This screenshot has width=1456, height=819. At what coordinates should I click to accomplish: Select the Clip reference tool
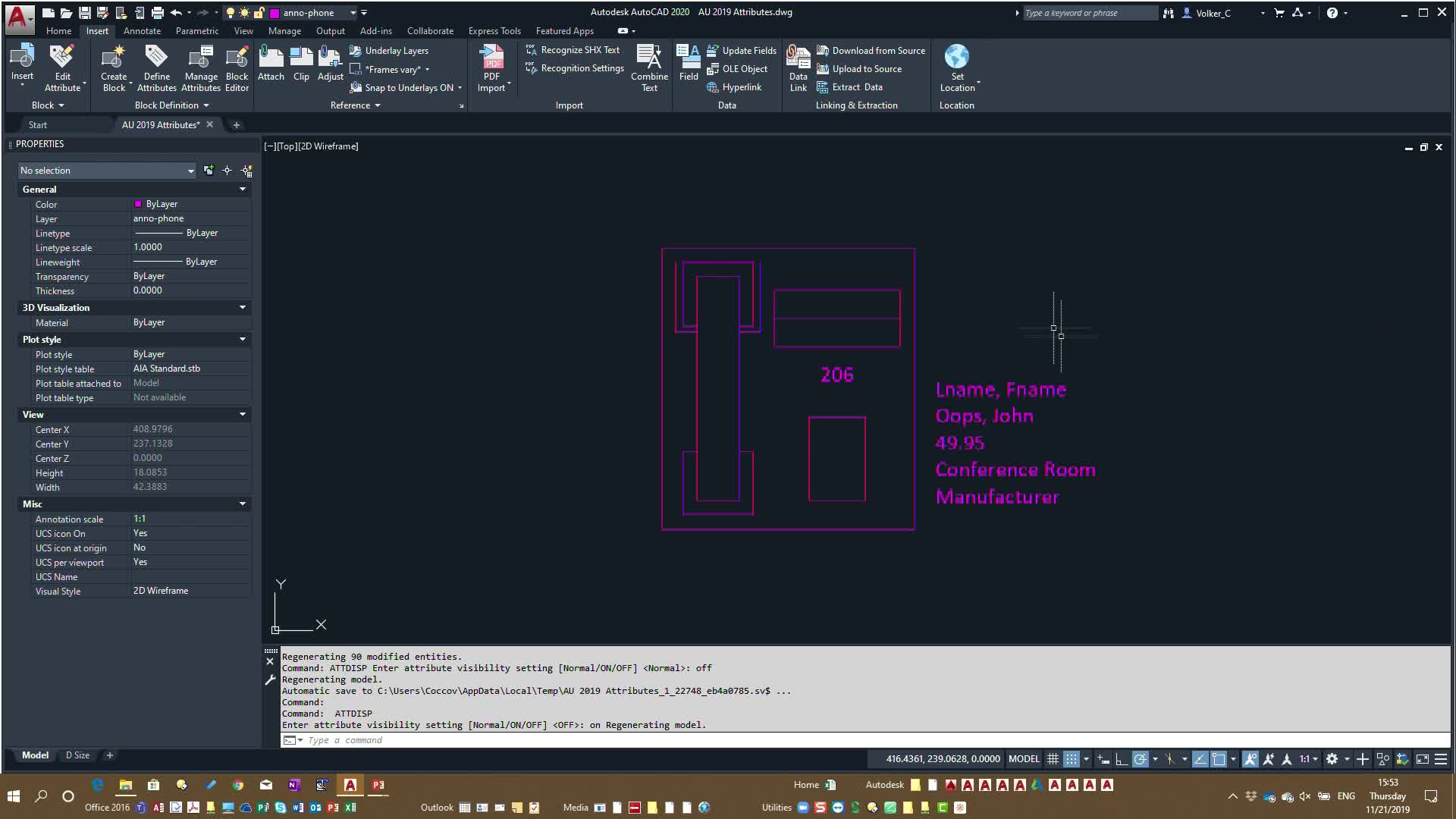(301, 63)
